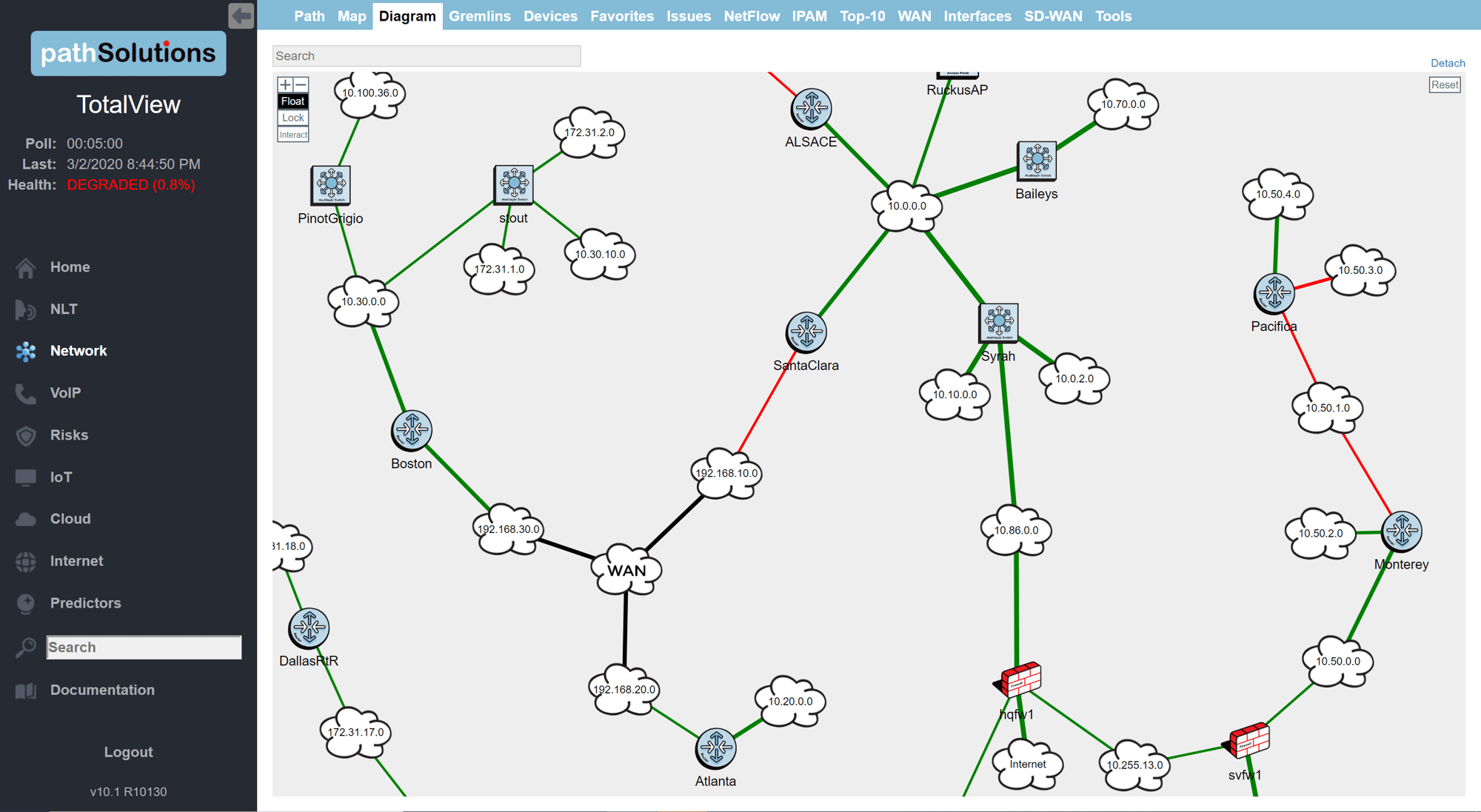The height and width of the screenshot is (812, 1481).
Task: Click the Cloud icon in sidebar
Action: 26,520
